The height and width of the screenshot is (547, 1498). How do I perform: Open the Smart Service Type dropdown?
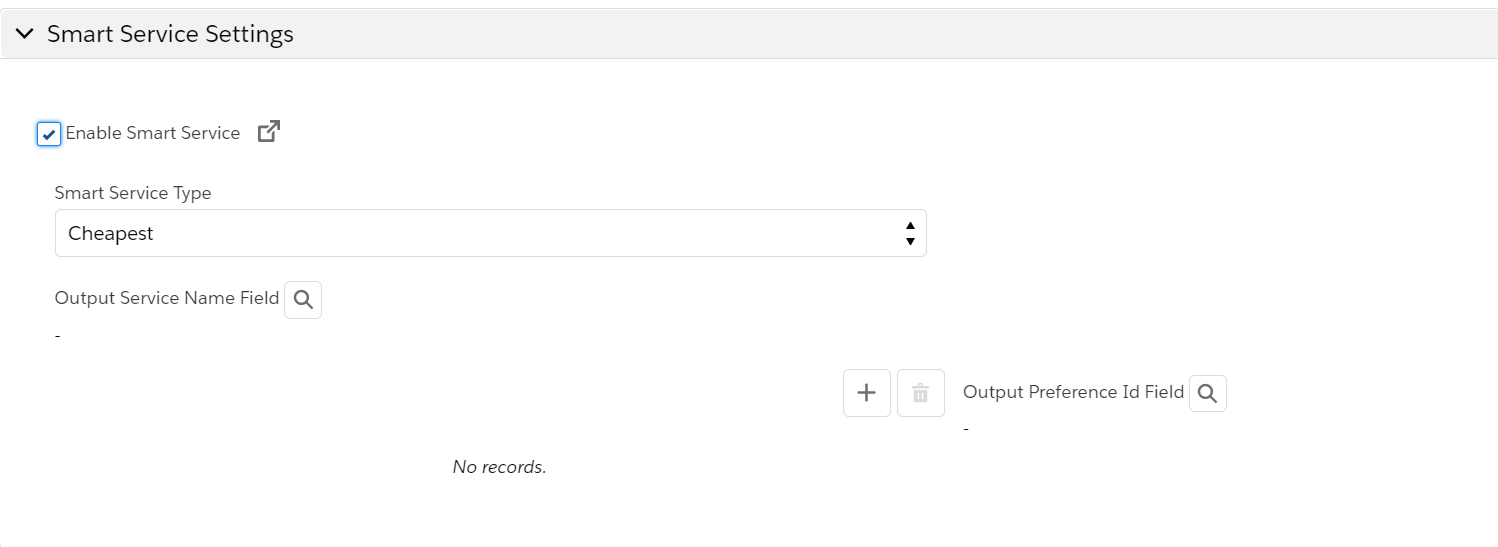[490, 233]
